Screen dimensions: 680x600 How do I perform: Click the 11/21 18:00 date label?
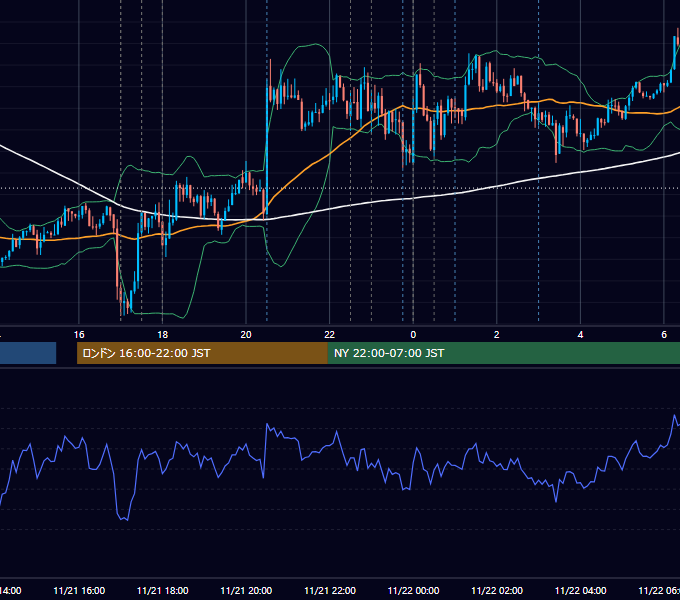click(x=163, y=590)
